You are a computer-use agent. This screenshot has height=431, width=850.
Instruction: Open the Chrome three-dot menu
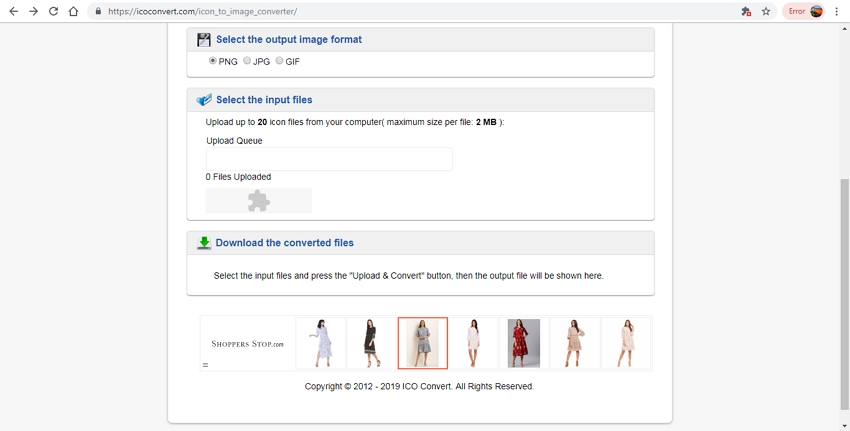836,11
